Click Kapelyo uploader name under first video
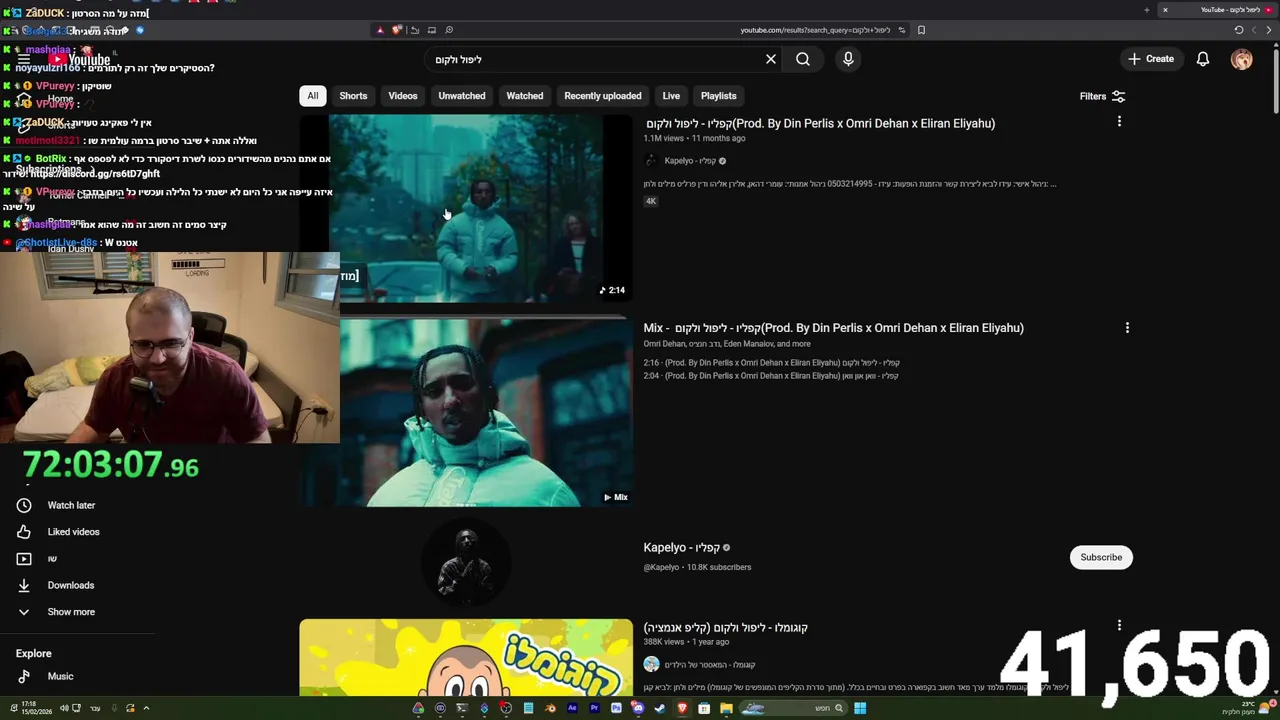1280x720 pixels. click(x=690, y=161)
